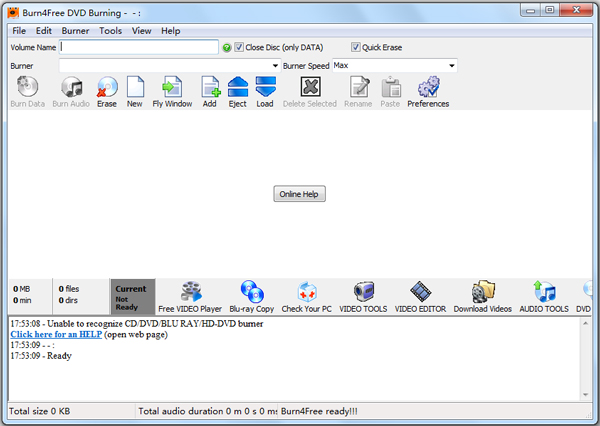600x426 pixels.
Task: Click the '0 dirs' count readout
Action: pos(68,300)
